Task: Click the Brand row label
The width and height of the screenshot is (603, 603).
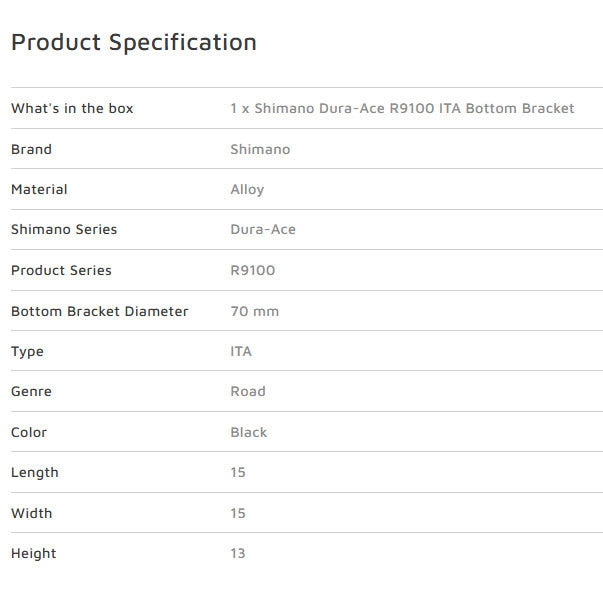Action: point(31,149)
